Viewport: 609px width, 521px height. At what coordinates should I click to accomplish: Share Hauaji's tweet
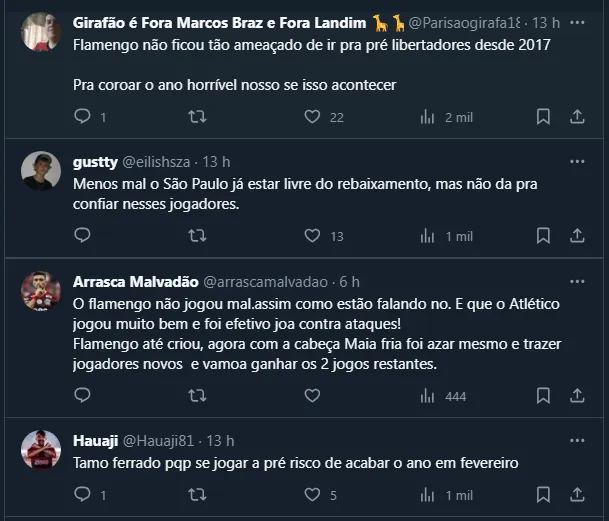[577, 494]
